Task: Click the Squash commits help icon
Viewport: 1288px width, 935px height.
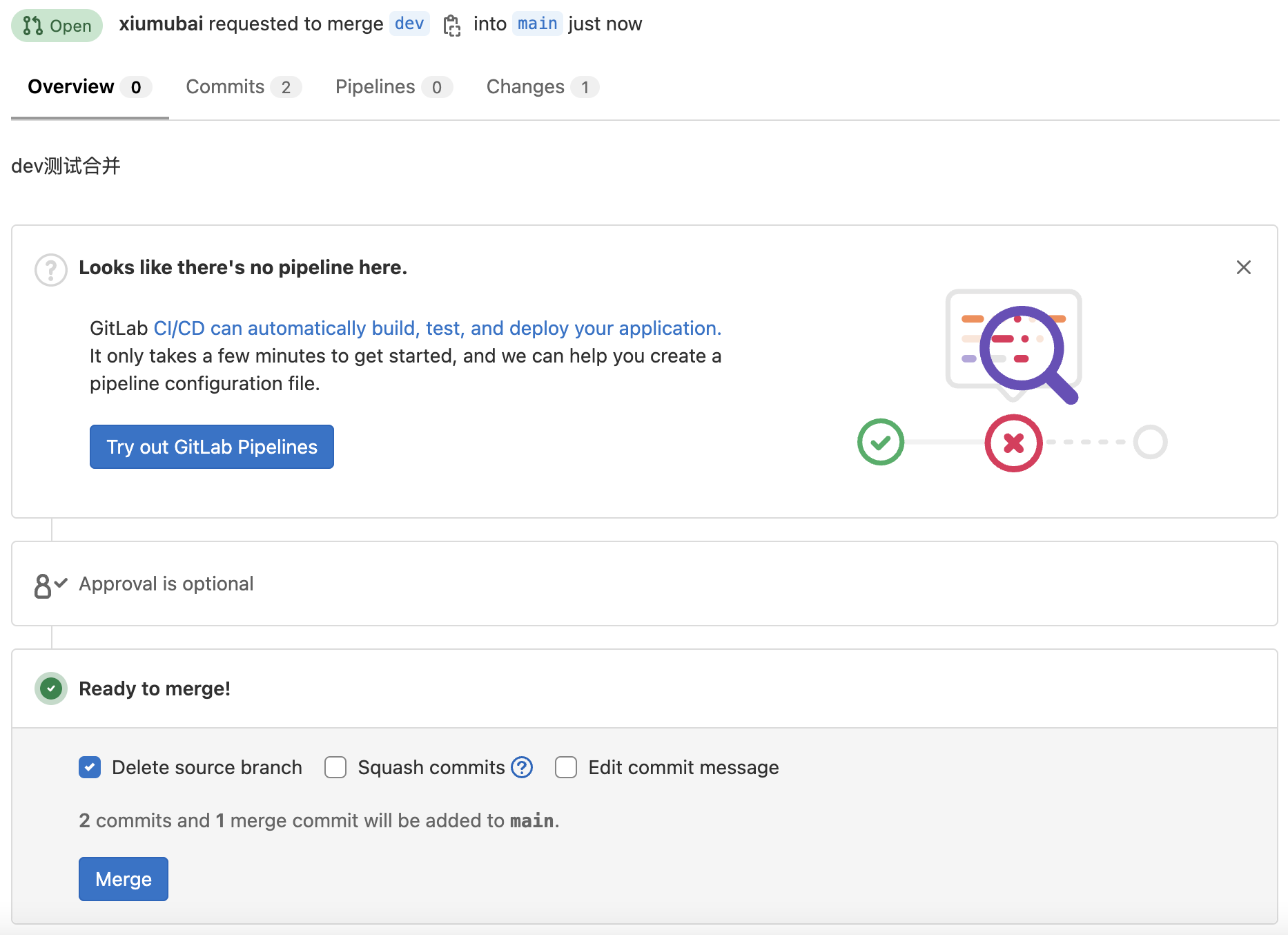Action: pyautogui.click(x=522, y=767)
